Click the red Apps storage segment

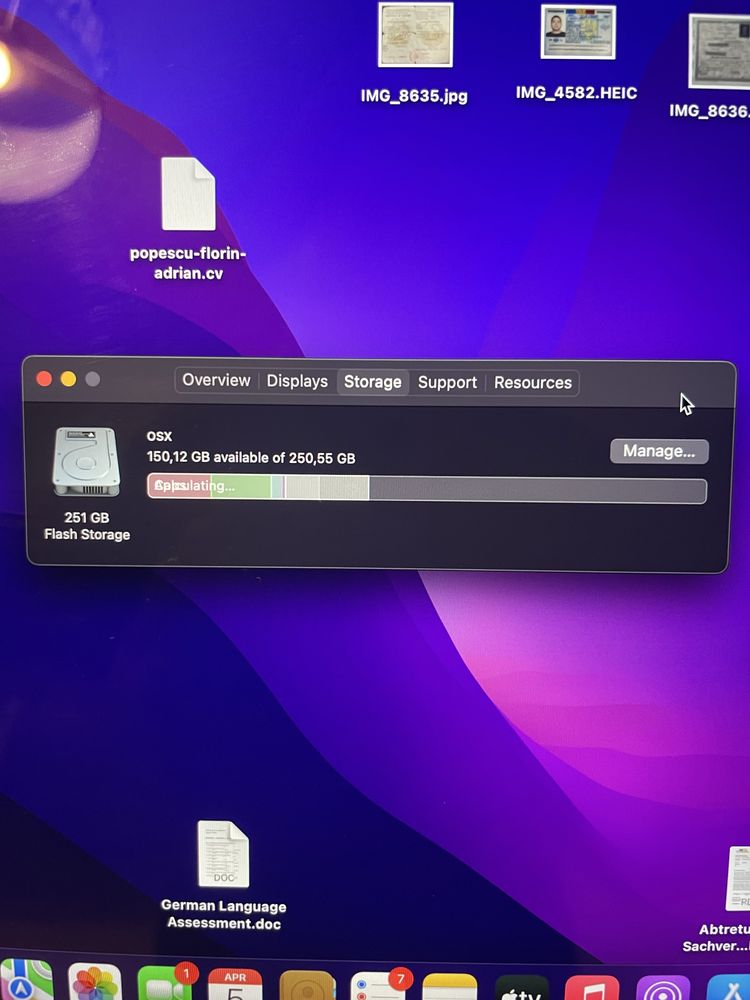(x=179, y=486)
